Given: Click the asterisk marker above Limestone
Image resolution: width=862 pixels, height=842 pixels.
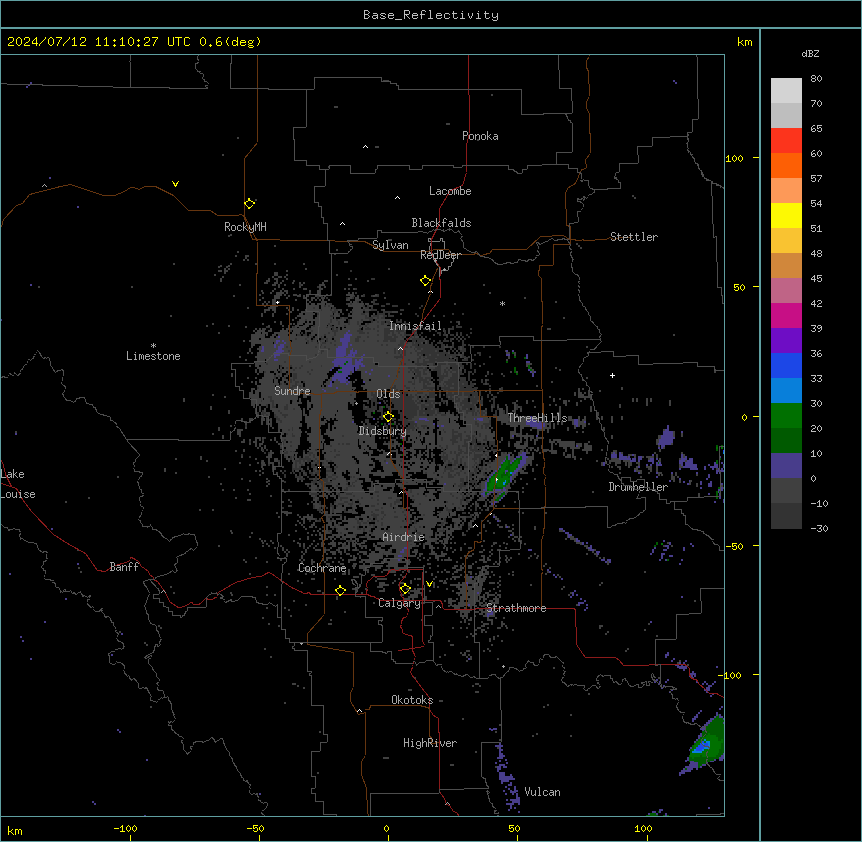Looking at the screenshot, I should (x=153, y=346).
